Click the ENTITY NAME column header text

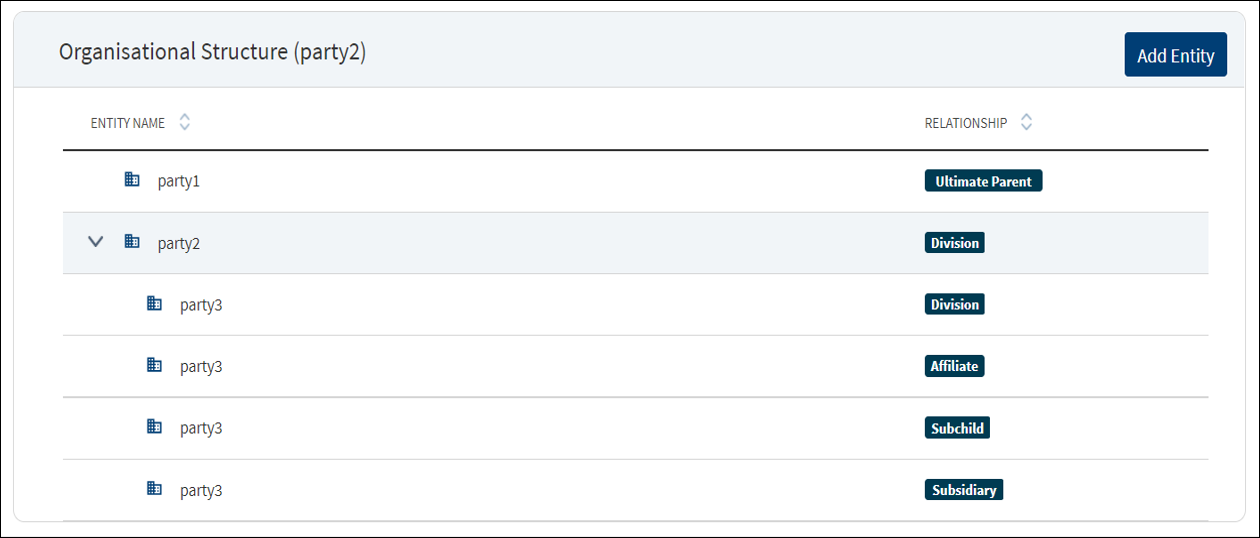[x=128, y=123]
